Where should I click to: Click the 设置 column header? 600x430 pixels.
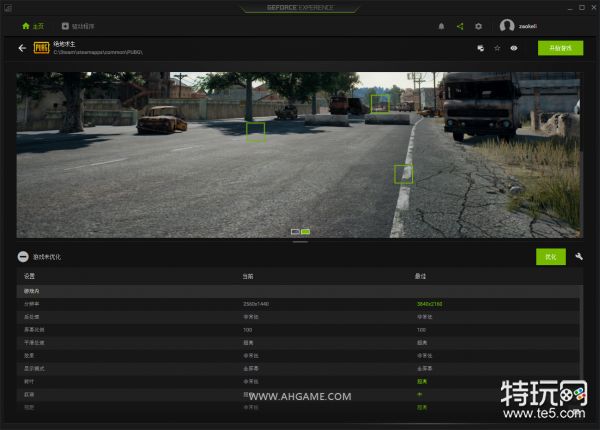coord(29,276)
